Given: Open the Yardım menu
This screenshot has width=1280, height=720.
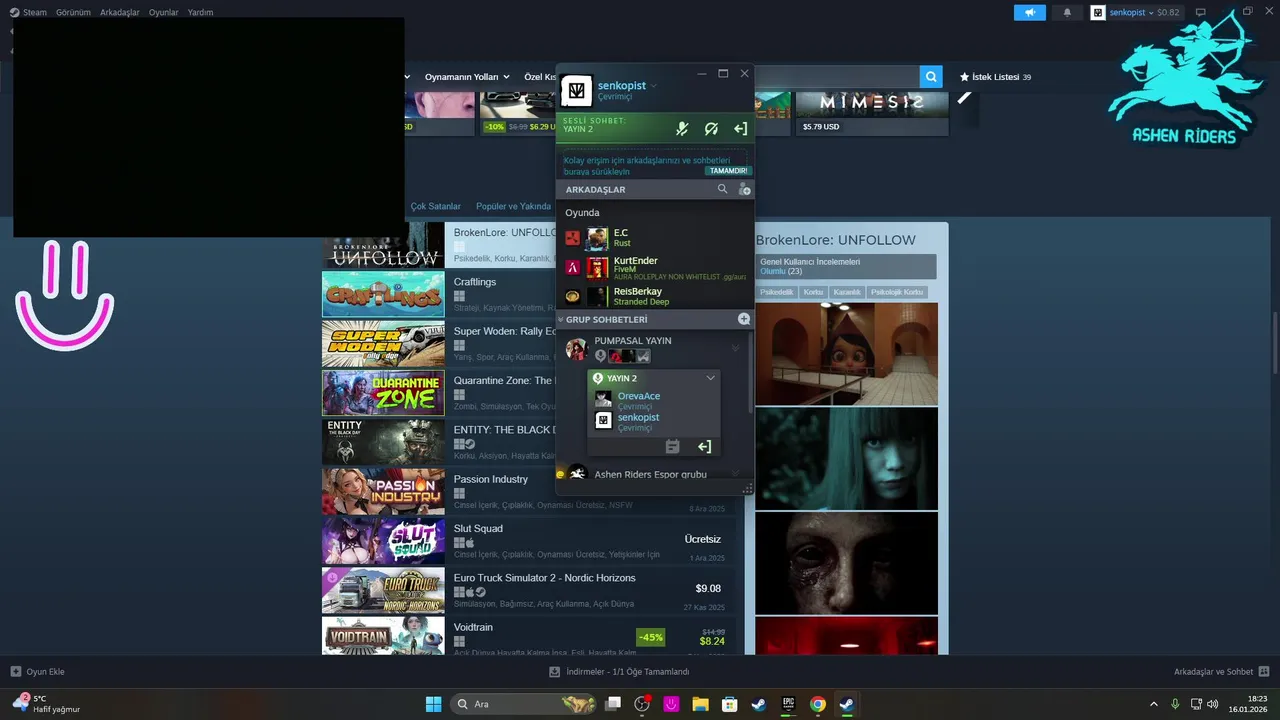Looking at the screenshot, I should (x=200, y=12).
